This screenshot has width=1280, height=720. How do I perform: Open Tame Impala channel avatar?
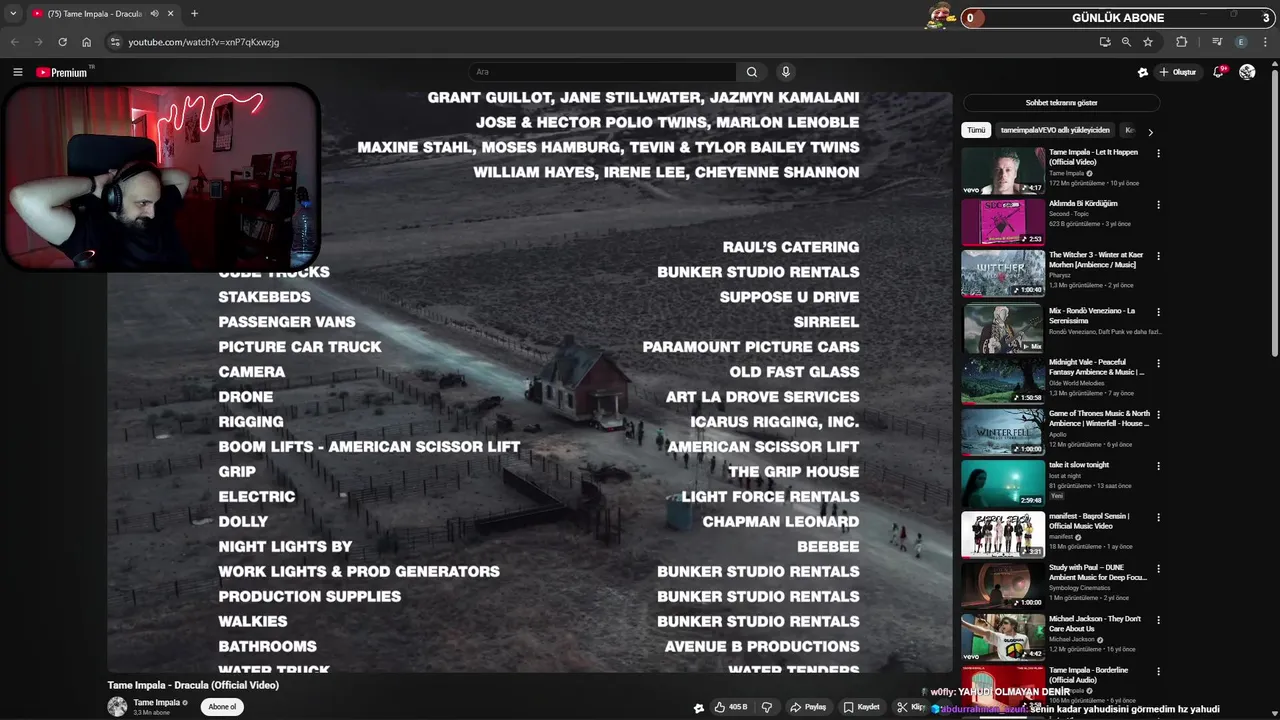click(x=117, y=707)
